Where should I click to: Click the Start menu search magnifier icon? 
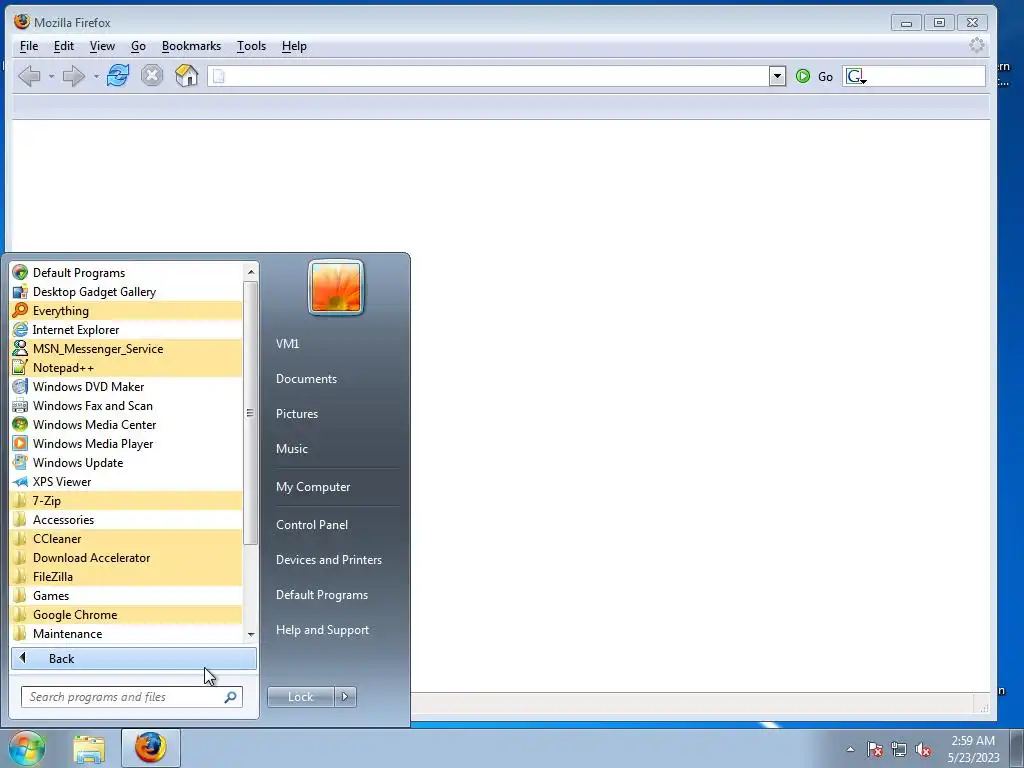pos(230,697)
